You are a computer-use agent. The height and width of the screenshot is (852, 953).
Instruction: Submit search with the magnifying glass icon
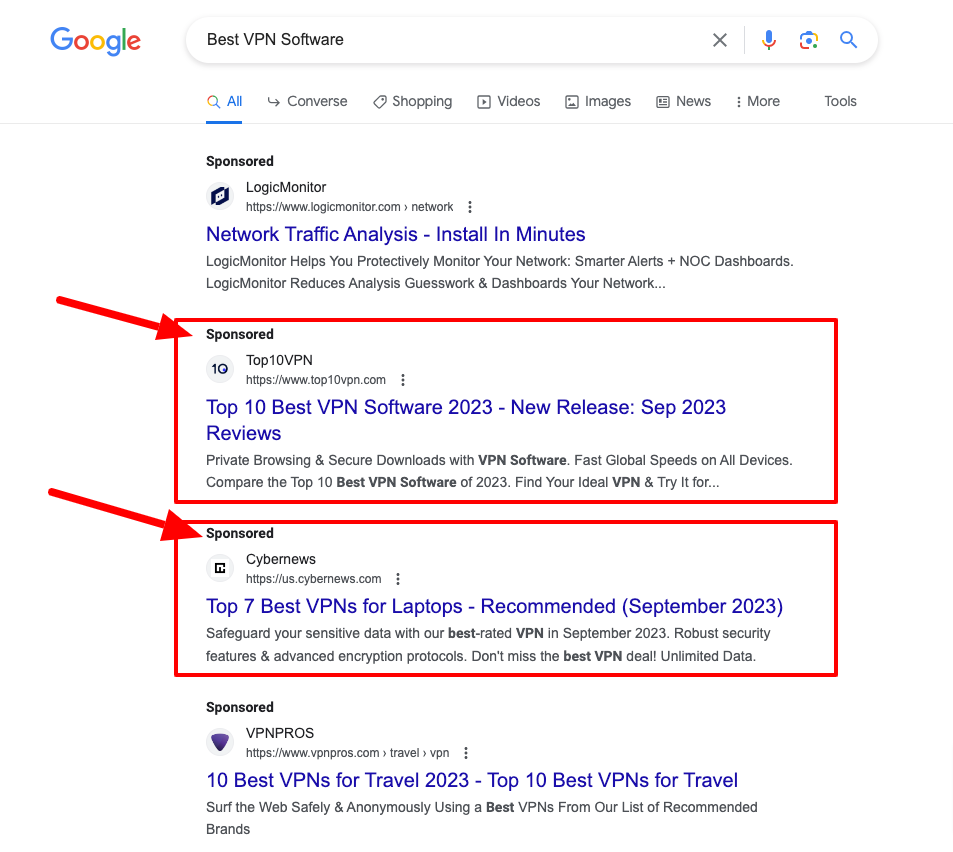pos(848,40)
